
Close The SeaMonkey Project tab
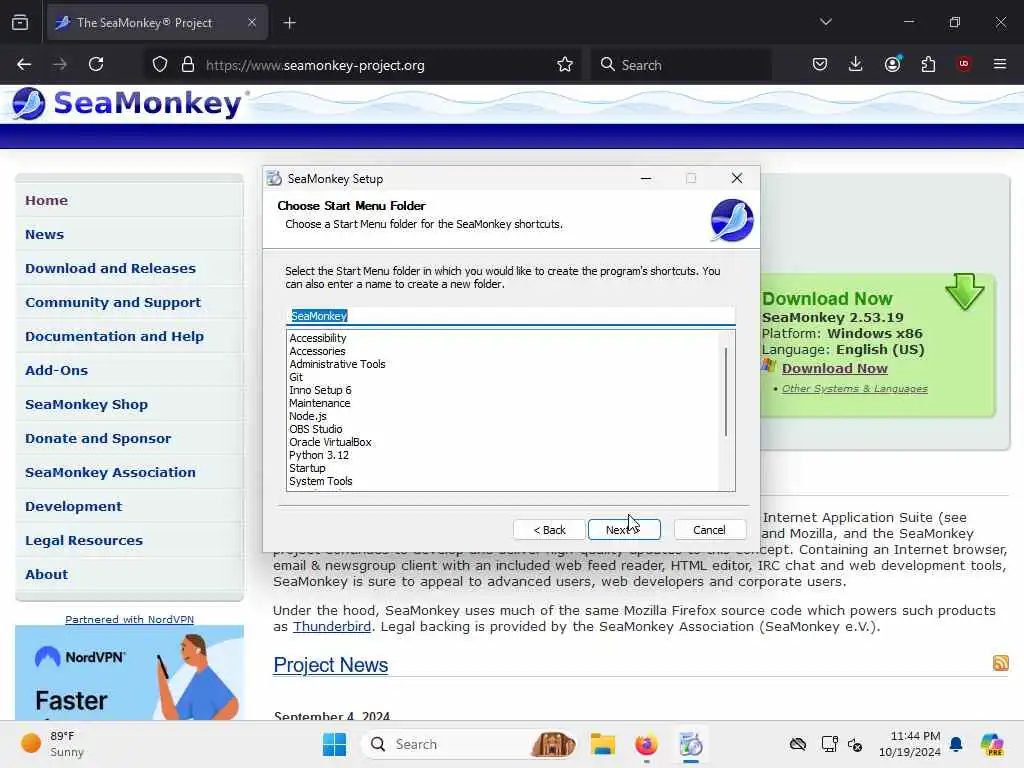(x=251, y=22)
